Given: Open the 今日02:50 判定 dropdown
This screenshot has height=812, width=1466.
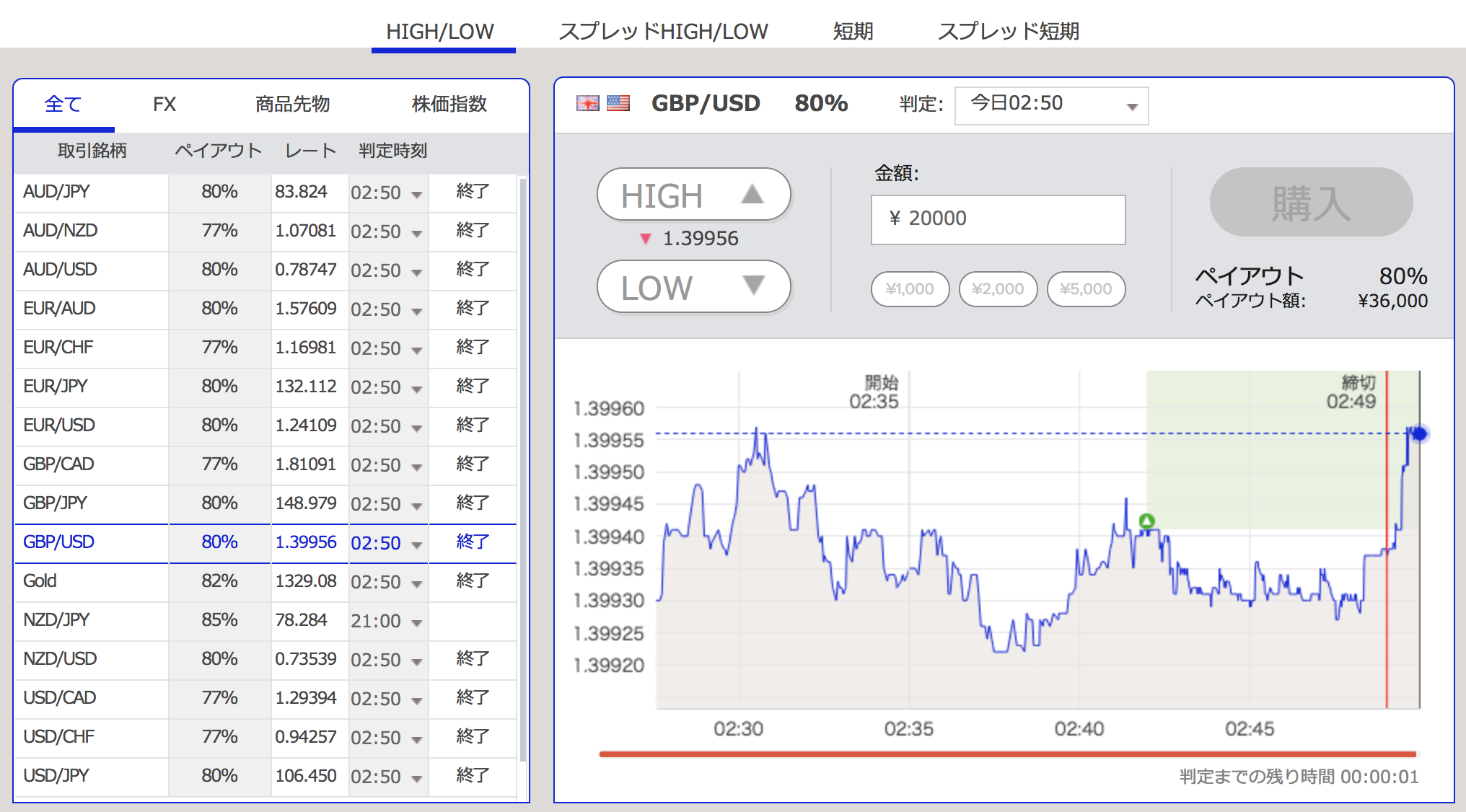Looking at the screenshot, I should [x=1051, y=106].
